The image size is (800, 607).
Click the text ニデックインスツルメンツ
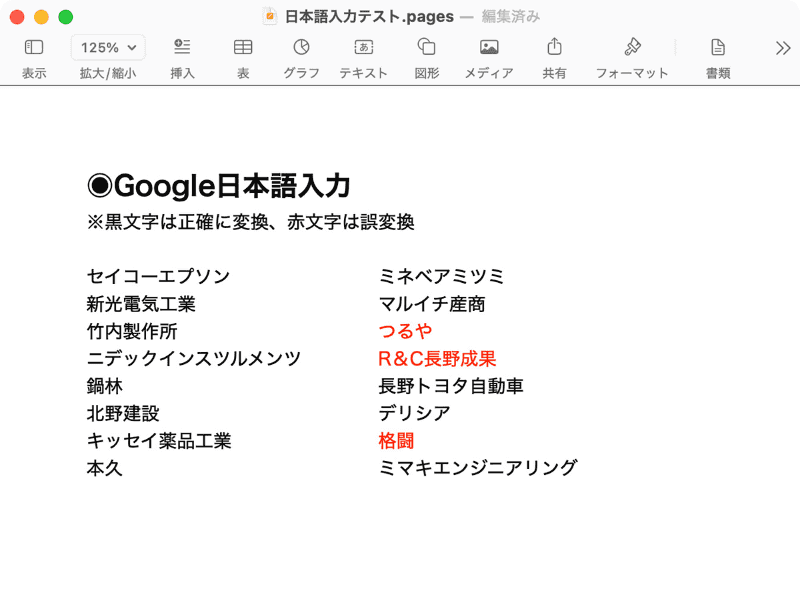pos(194,359)
